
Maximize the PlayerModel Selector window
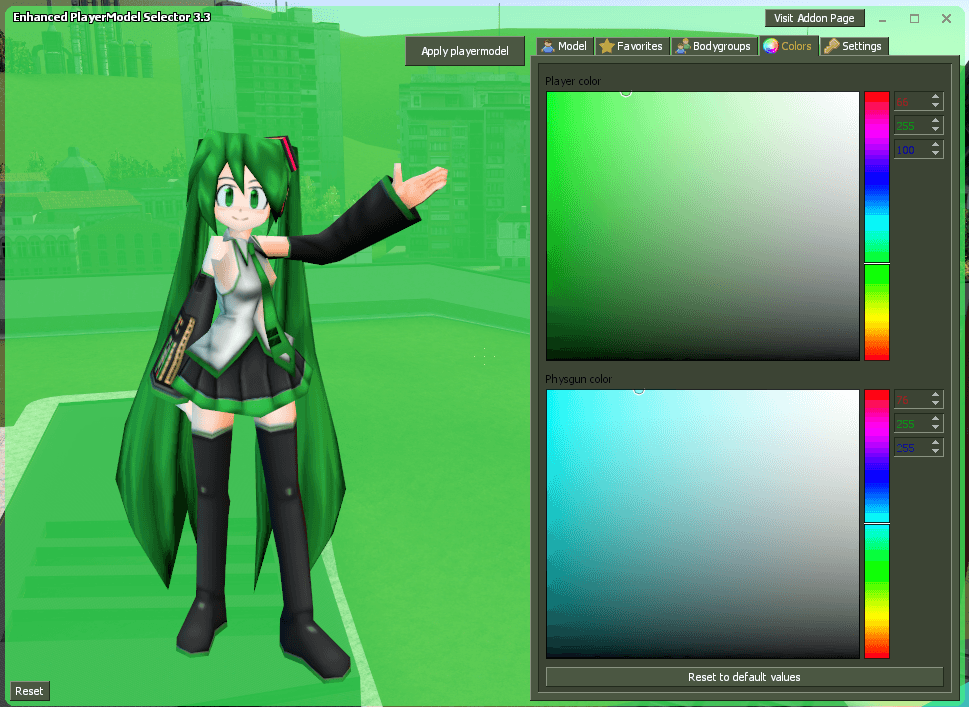915,19
